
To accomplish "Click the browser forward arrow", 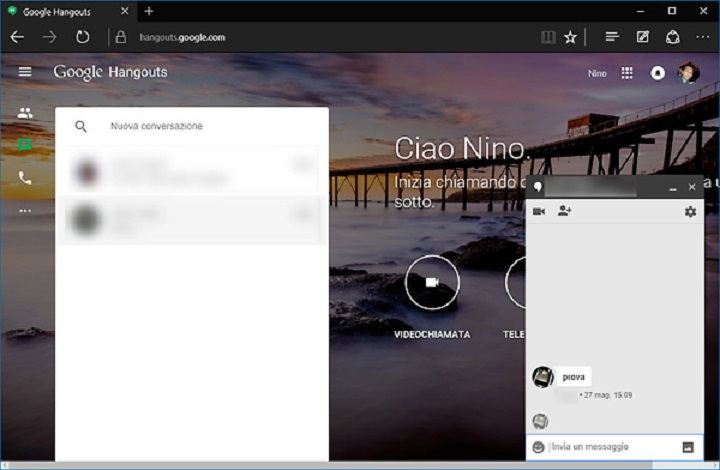I will click(x=50, y=37).
